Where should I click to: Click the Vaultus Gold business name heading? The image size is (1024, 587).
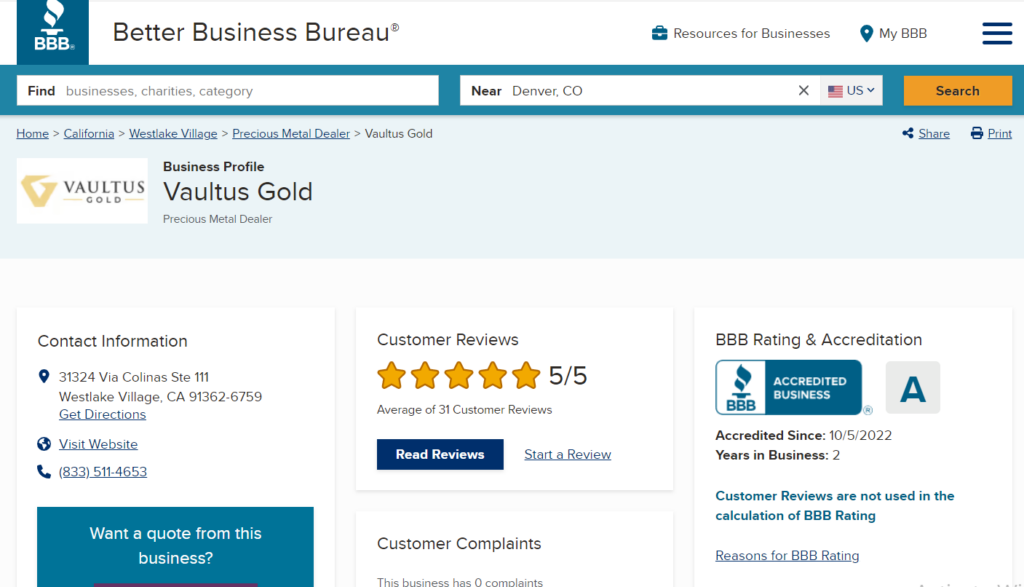point(238,192)
